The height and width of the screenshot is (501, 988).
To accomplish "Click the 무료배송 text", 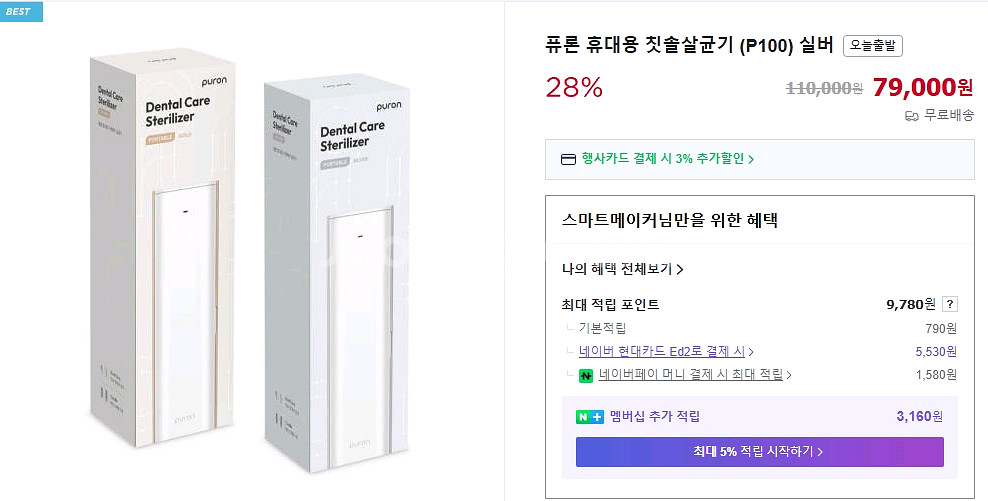I will pos(949,115).
